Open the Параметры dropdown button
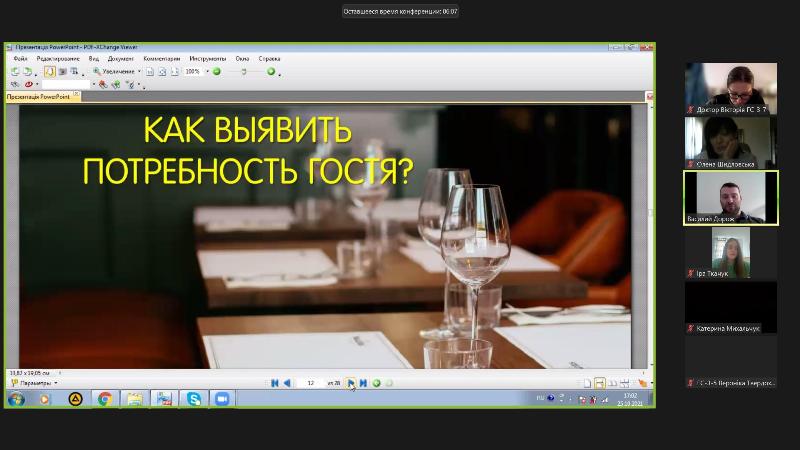Viewport: 800px width, 450px height. 34,383
